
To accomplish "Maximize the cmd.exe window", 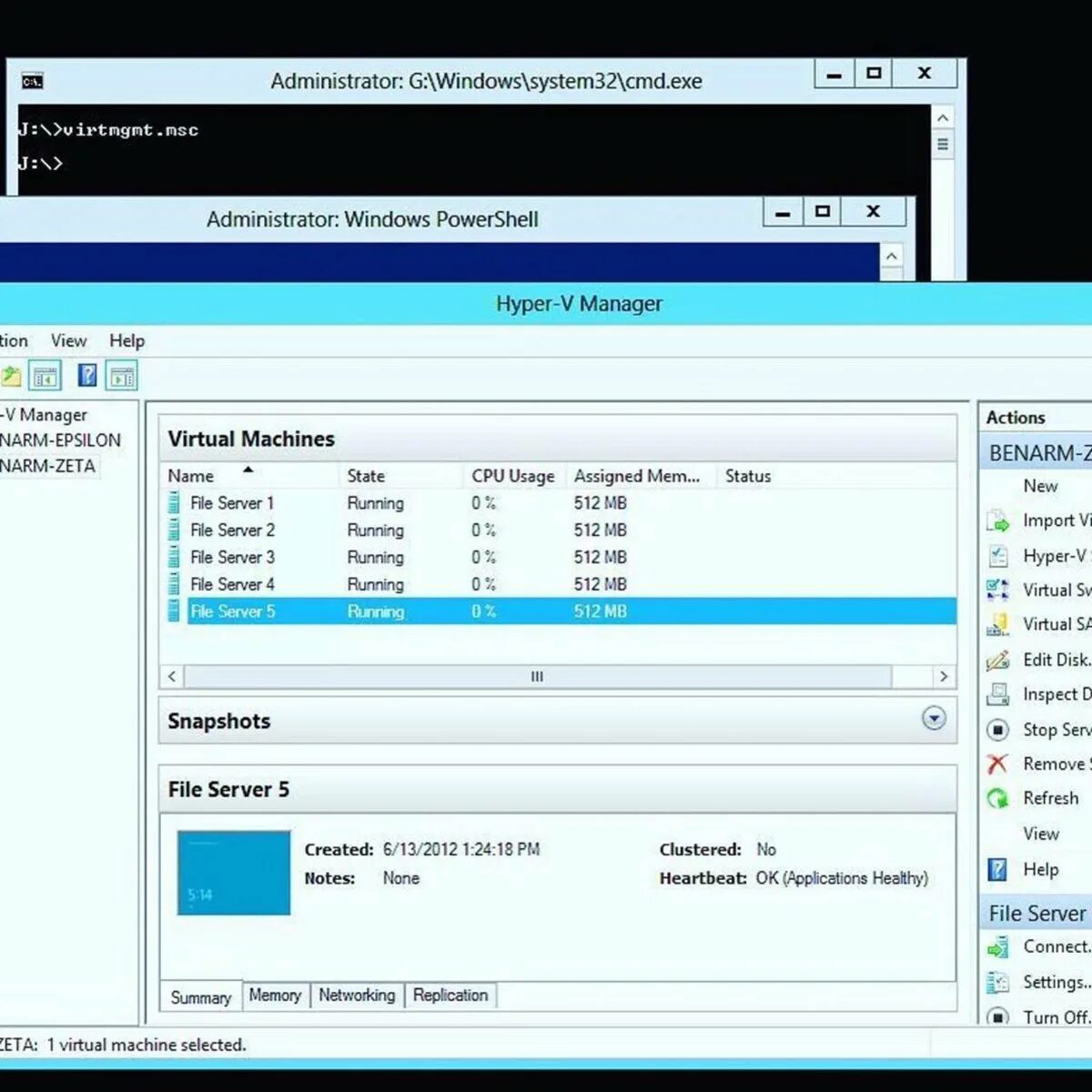I will point(874,74).
